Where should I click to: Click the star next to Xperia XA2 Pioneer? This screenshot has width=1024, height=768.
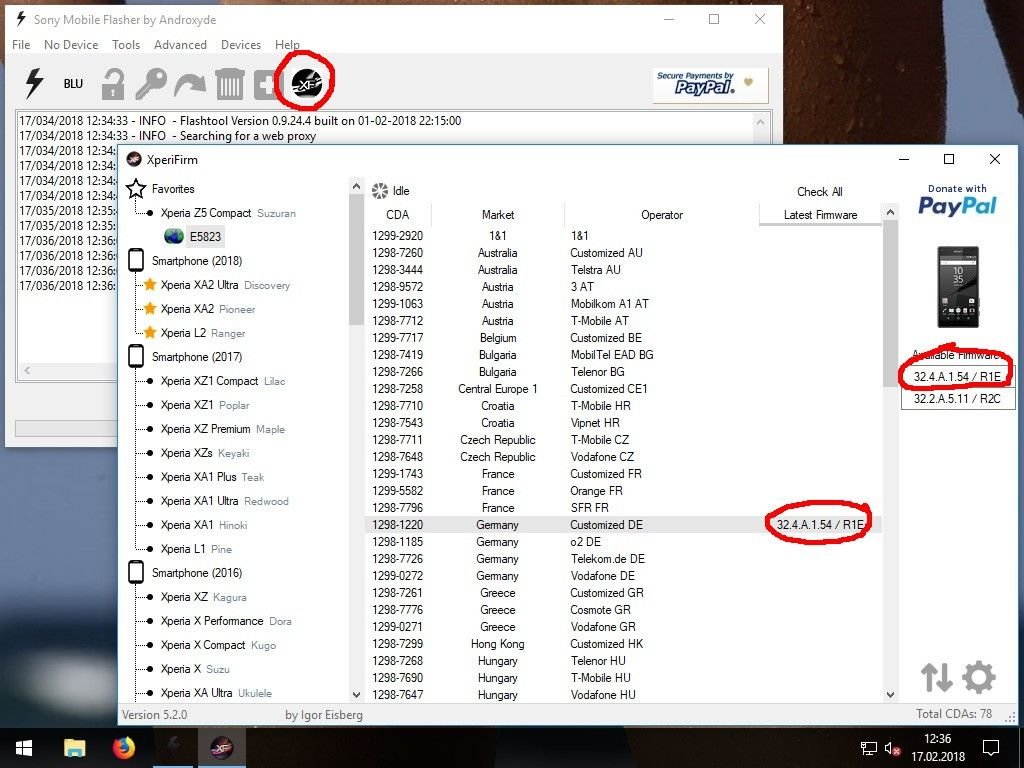[x=150, y=309]
